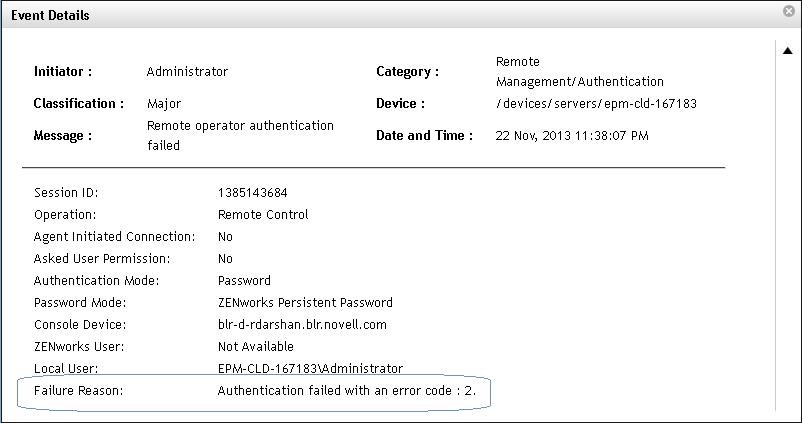Viewport: 802px width, 423px height.
Task: Click the Classification value Major
Action: point(164,103)
